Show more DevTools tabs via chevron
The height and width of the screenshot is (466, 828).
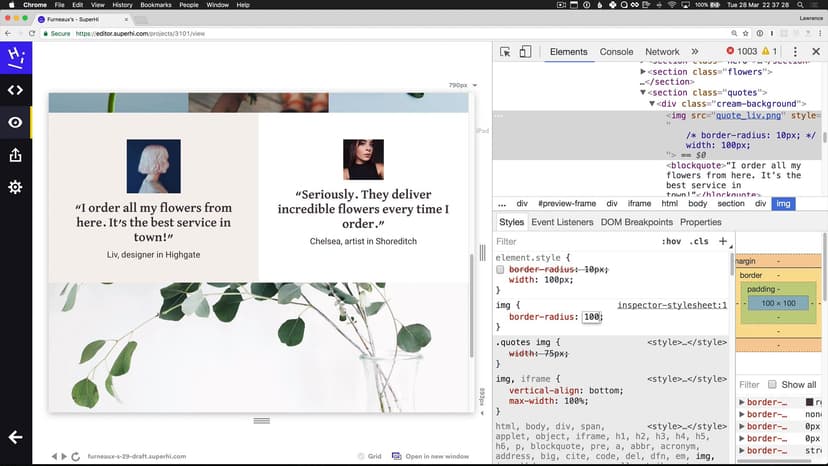coord(692,52)
